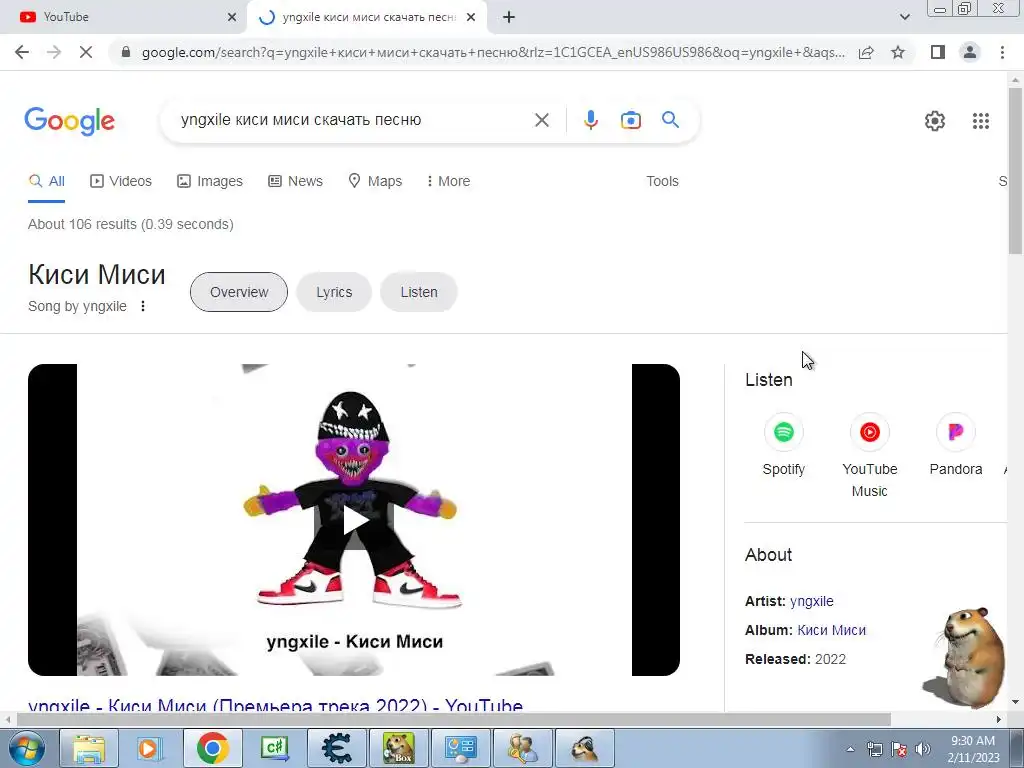
Task: Open new tab with plus button
Action: (509, 17)
